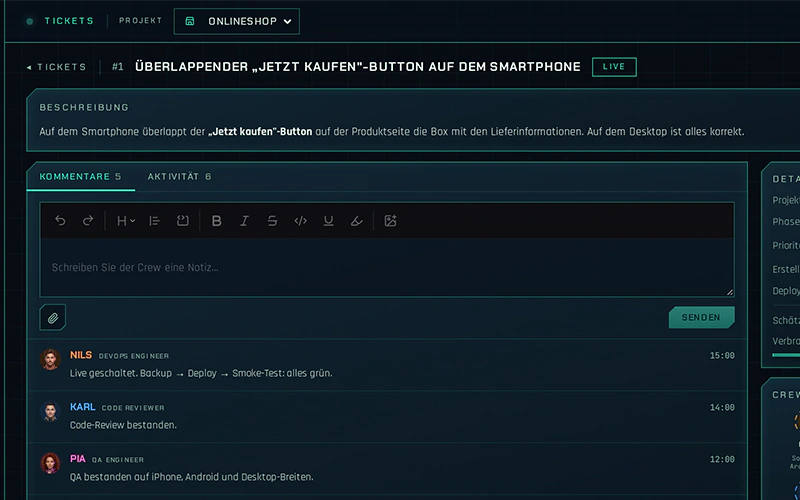Select the 12:00 timestamp

(722, 459)
